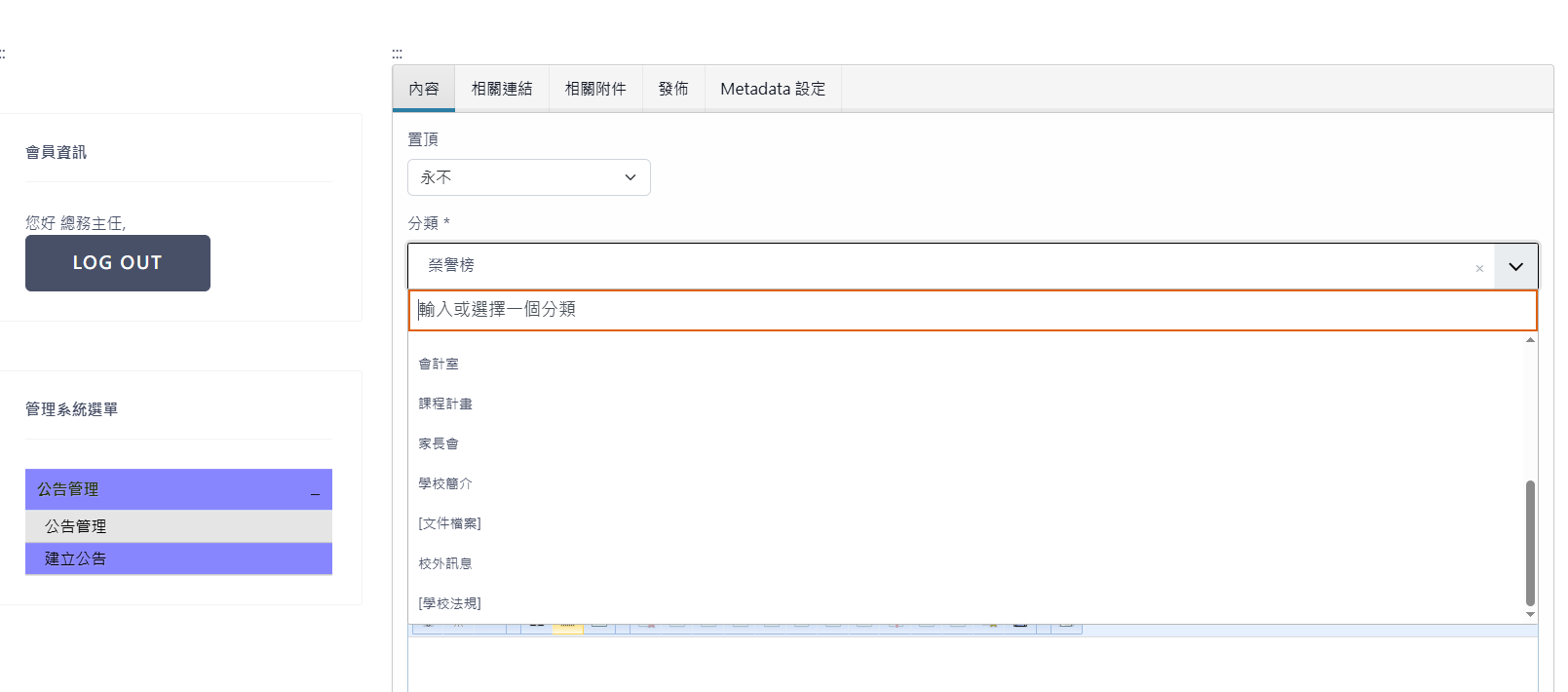Click the drag handle above the tabs
Screen dimensions: 1568x692
[397, 54]
